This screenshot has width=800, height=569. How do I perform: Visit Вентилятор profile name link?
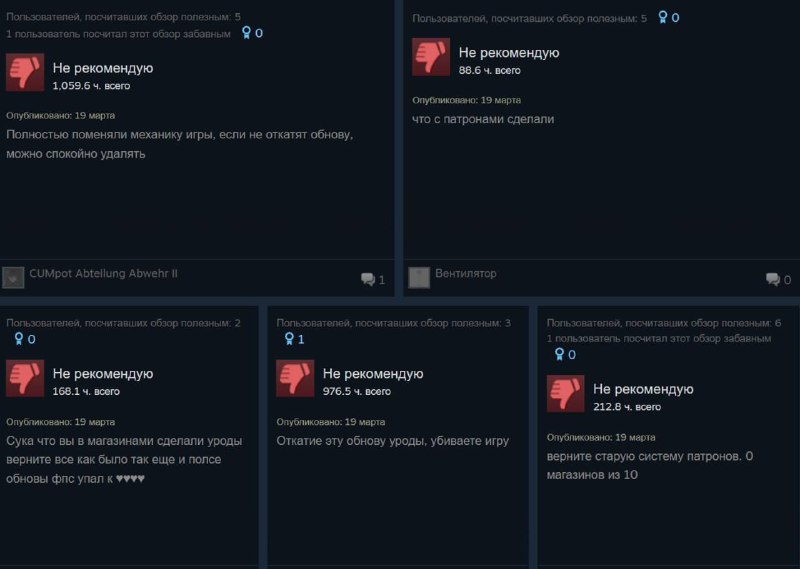coord(465,274)
